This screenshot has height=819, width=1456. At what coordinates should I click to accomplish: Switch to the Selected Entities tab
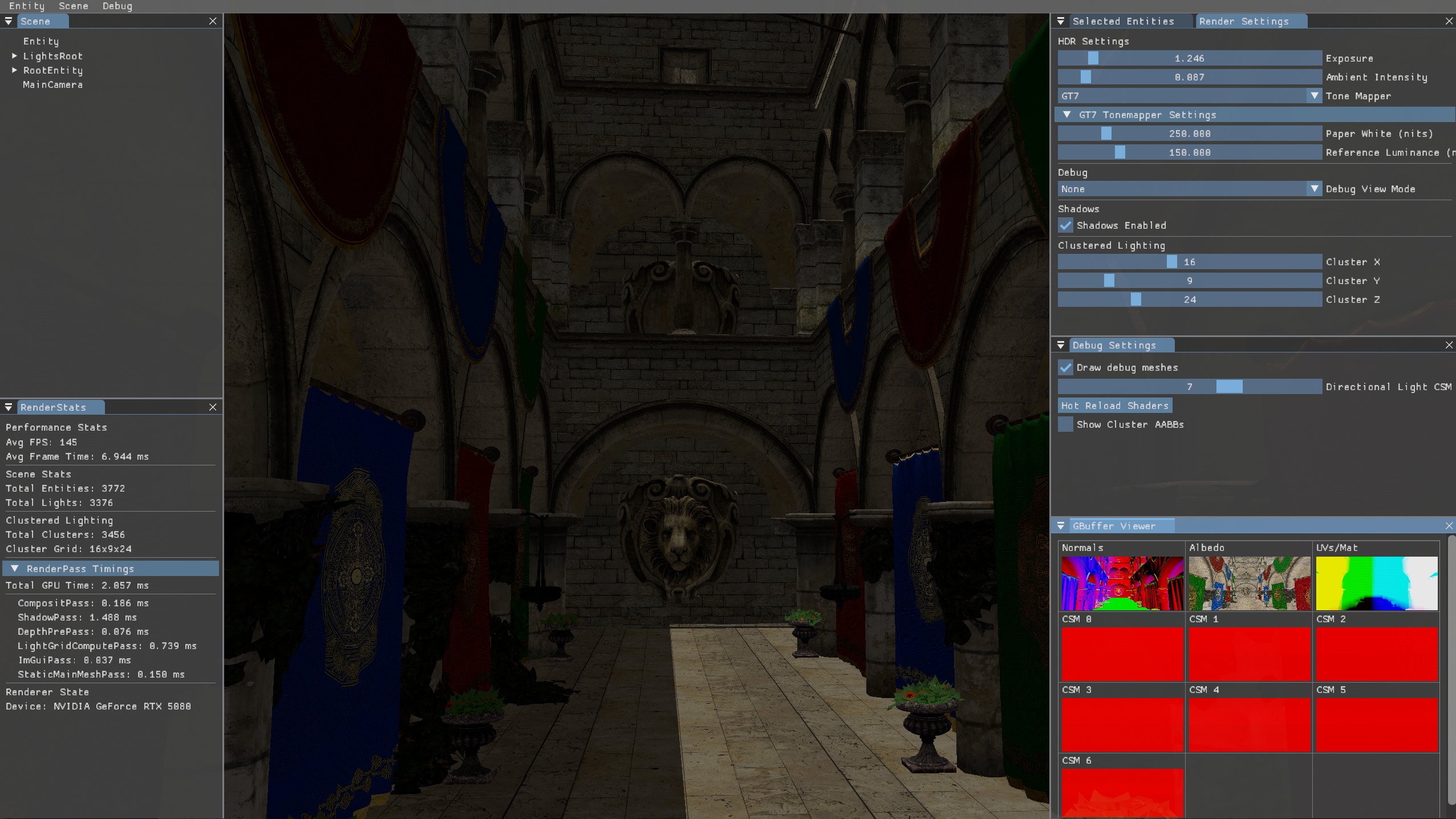coord(1123,21)
